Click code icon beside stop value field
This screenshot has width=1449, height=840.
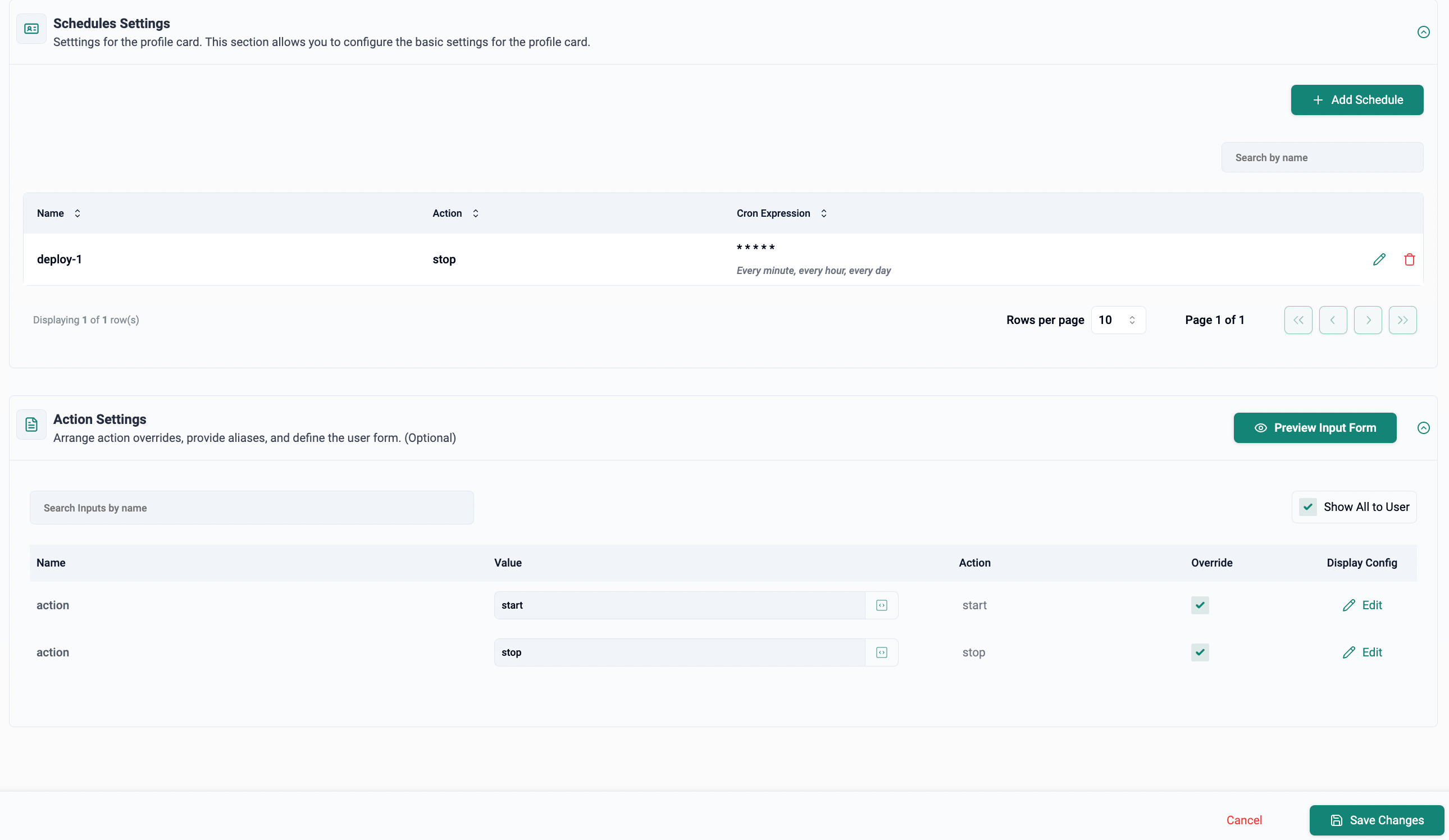point(881,652)
